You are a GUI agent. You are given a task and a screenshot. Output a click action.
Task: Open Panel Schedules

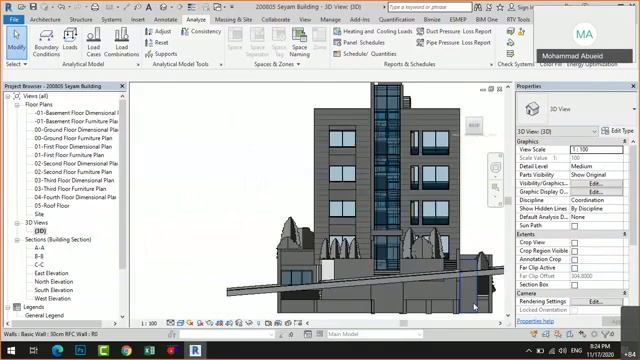359,42
